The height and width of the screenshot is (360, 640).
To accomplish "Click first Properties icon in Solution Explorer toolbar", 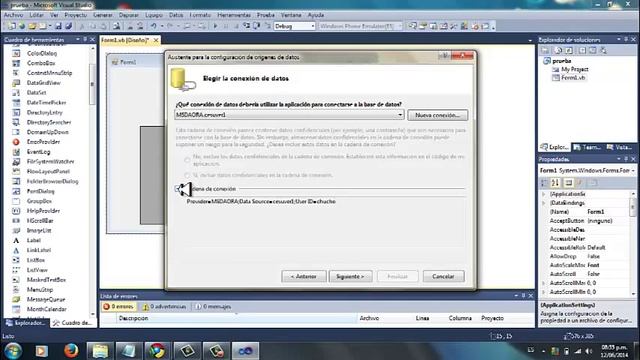I will [545, 50].
